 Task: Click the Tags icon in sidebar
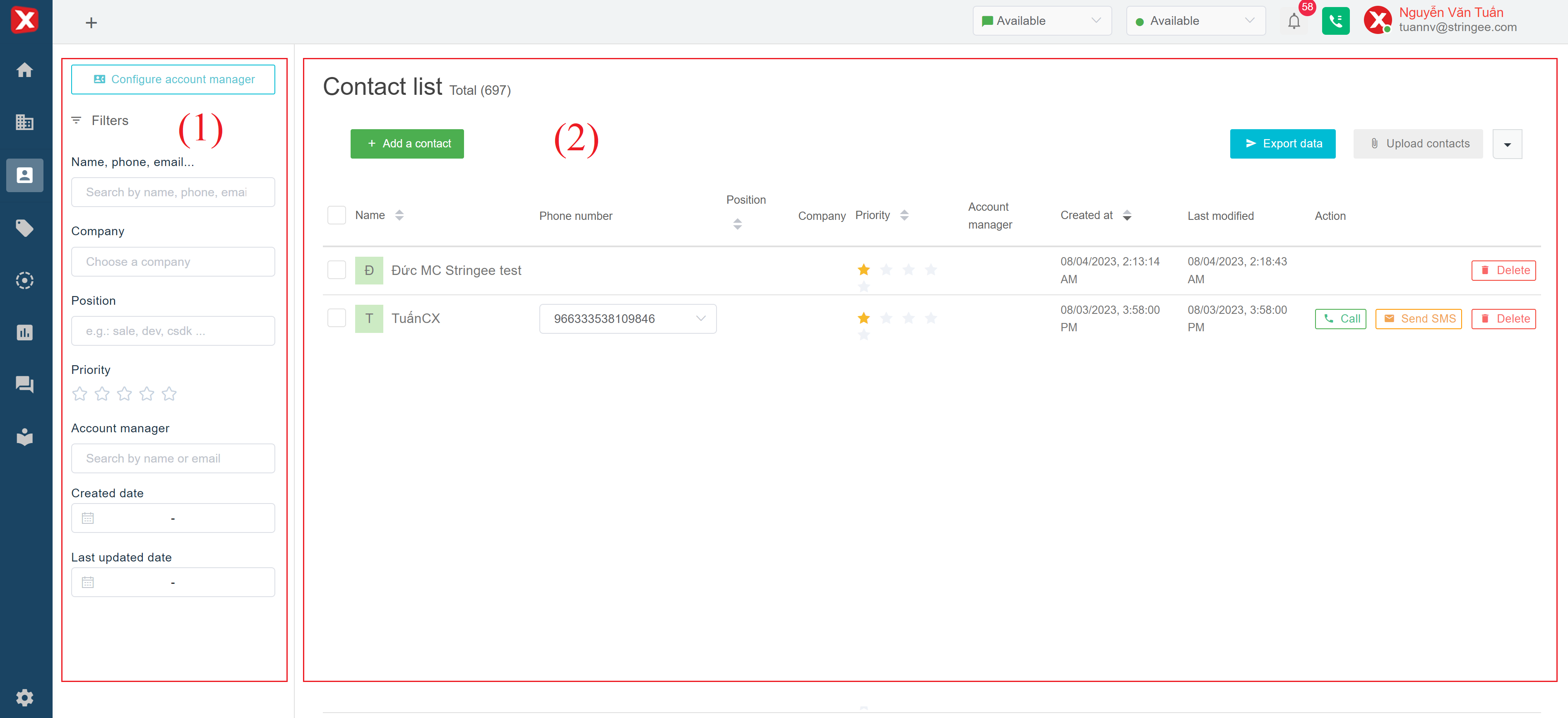[24, 228]
